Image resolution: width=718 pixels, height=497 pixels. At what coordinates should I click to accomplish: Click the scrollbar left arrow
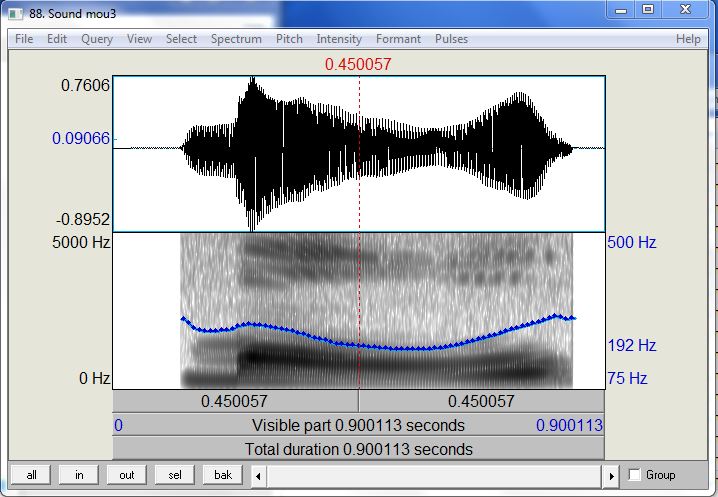point(258,476)
